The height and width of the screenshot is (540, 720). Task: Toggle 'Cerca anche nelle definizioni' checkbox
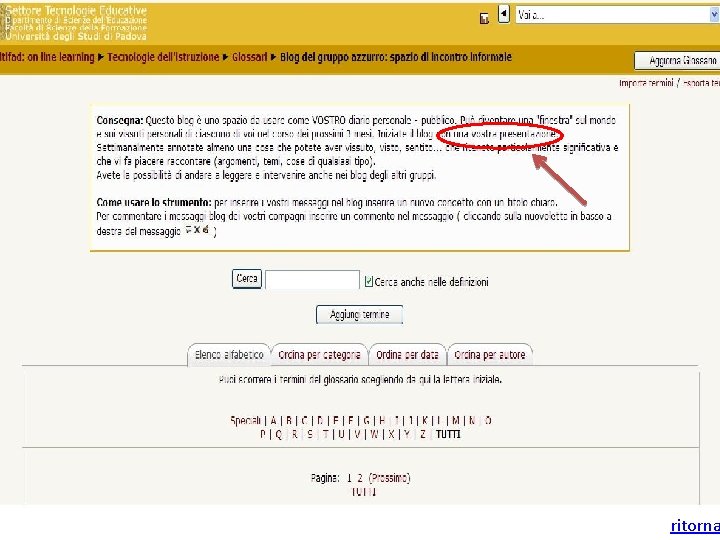coord(368,281)
